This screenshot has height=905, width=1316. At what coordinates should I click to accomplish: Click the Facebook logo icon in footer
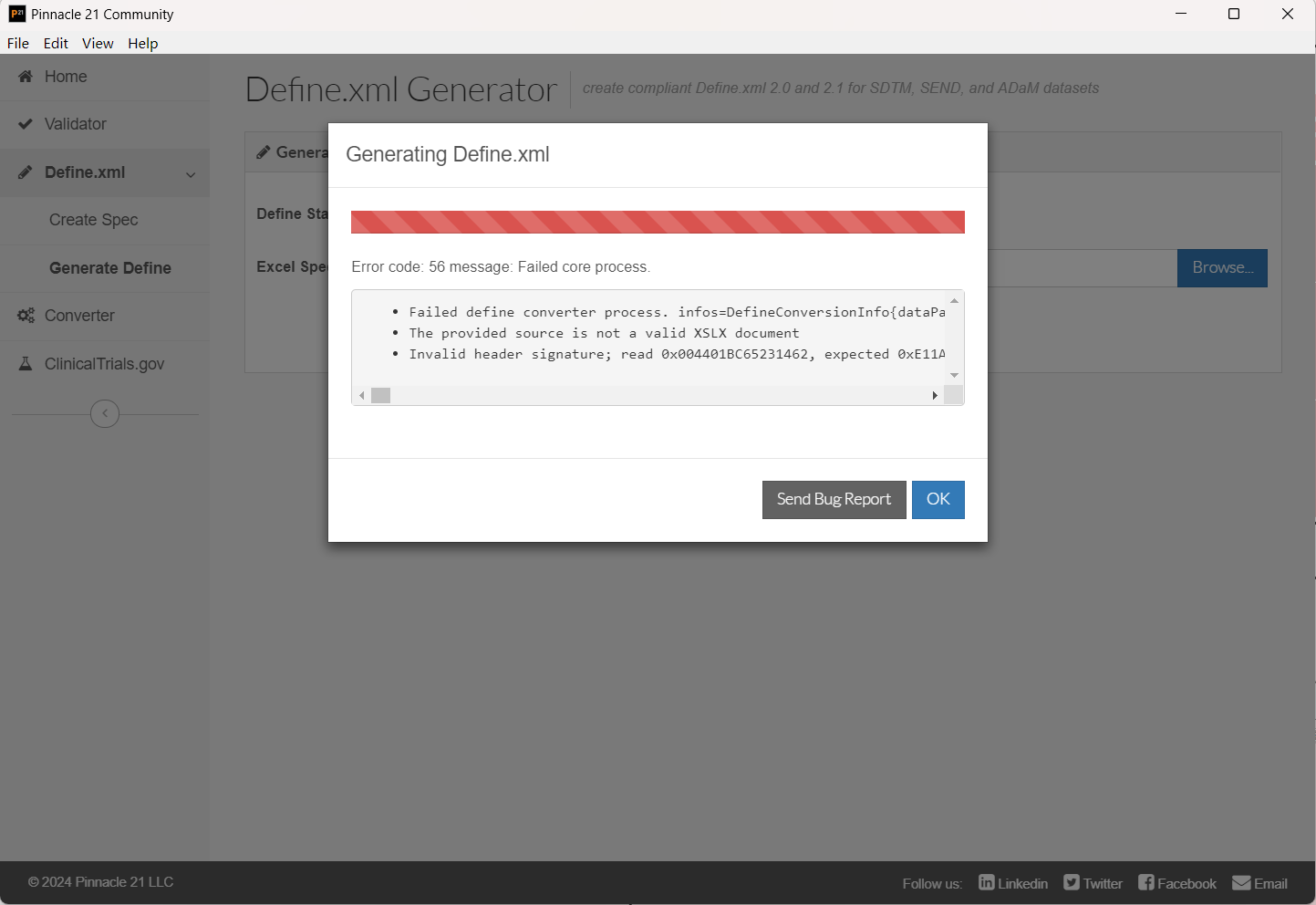(1146, 882)
